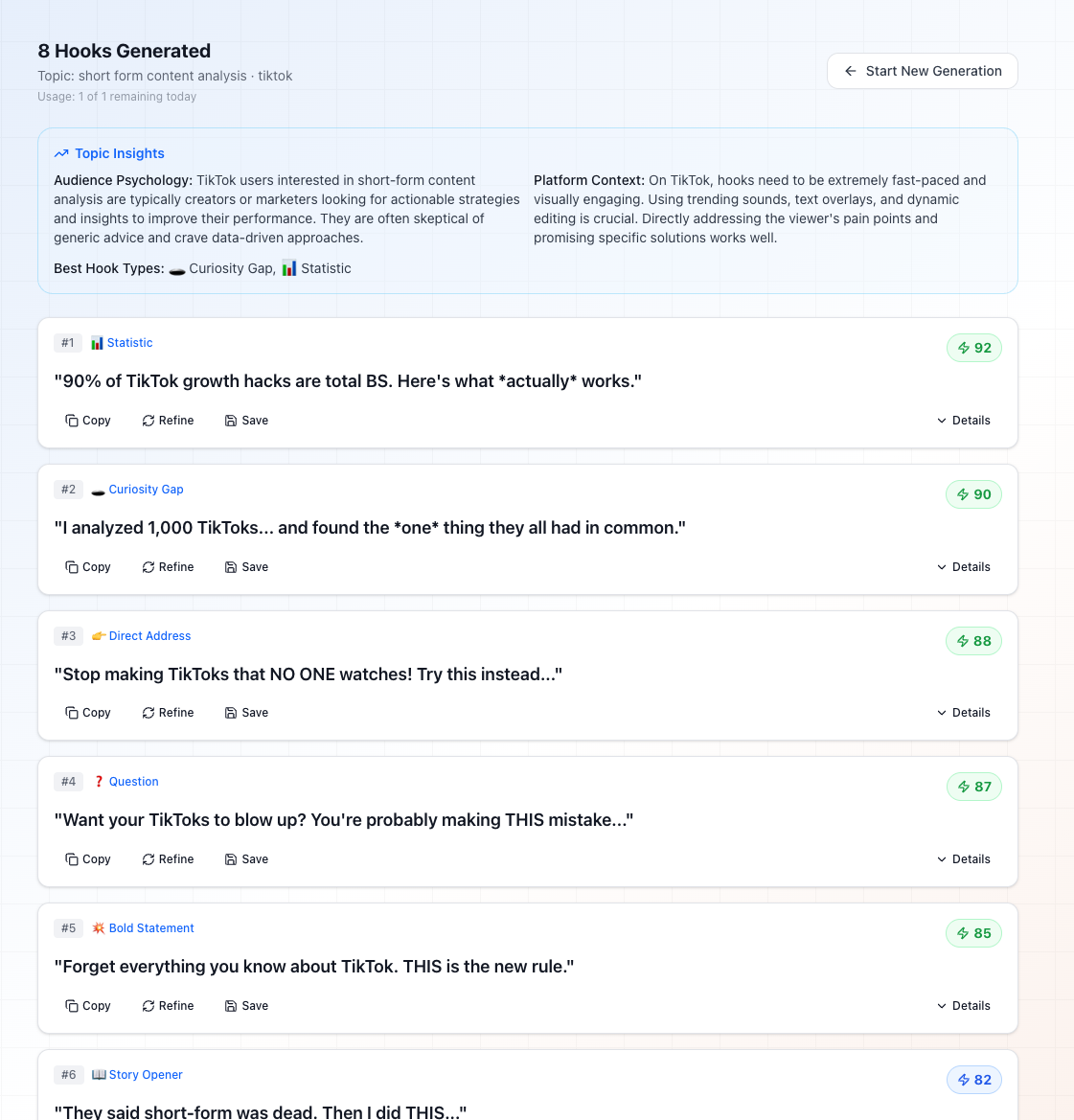This screenshot has width=1074, height=1120.
Task: Click the Start New Generation button
Action: point(922,71)
